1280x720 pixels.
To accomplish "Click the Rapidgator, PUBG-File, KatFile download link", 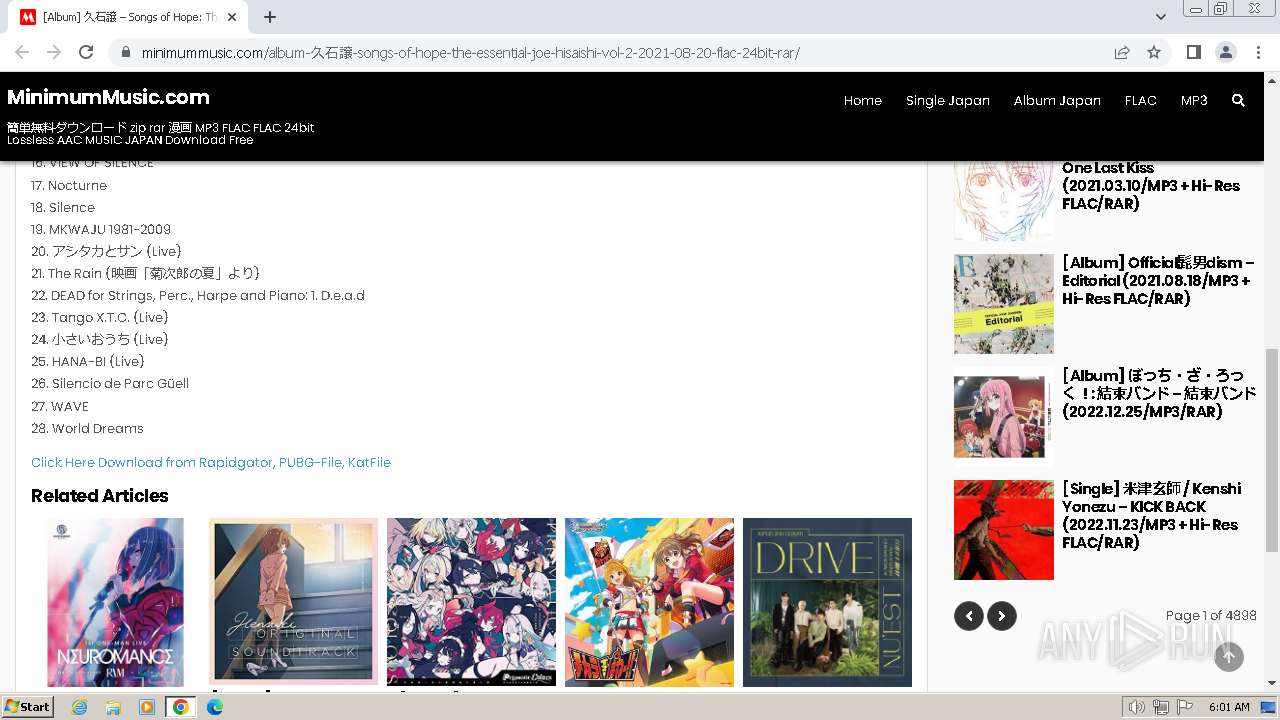I will (x=211, y=462).
